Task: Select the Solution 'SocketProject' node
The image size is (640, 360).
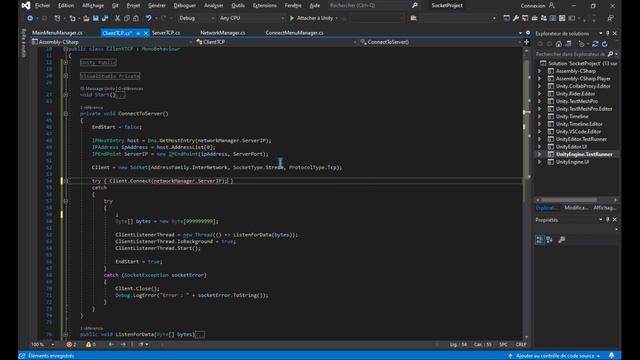Action: 578,63
